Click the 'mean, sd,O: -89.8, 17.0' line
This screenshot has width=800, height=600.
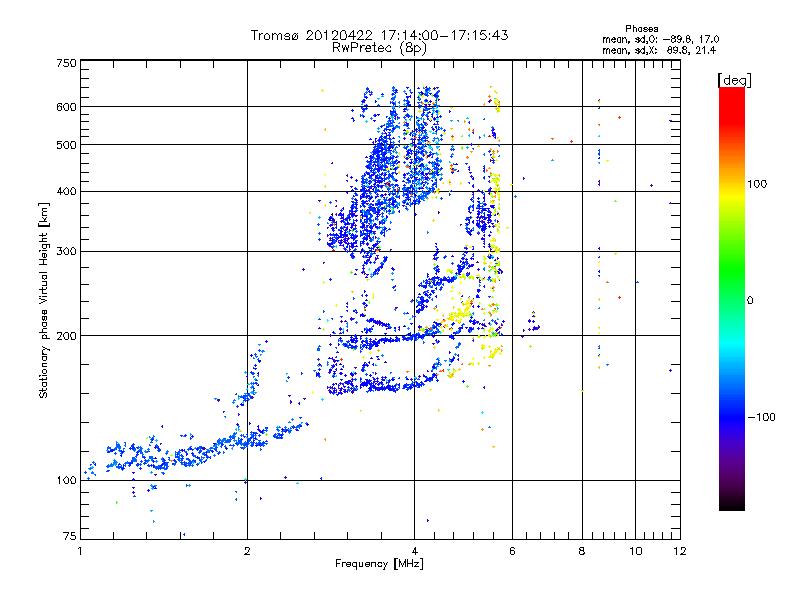(661, 39)
